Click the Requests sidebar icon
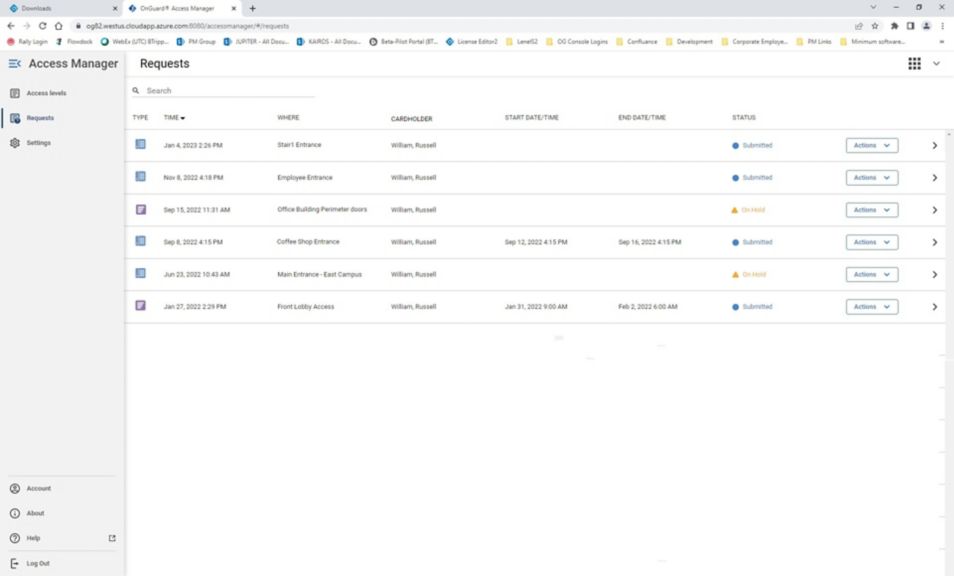 [x=14, y=118]
